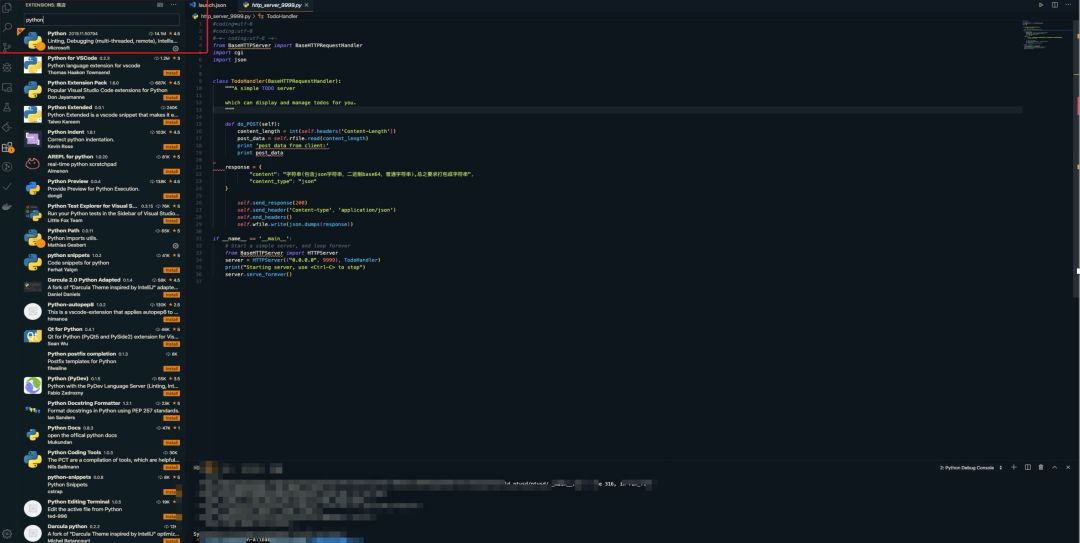
Task: Maximize the terminal panel with chevron
Action: [1055, 467]
